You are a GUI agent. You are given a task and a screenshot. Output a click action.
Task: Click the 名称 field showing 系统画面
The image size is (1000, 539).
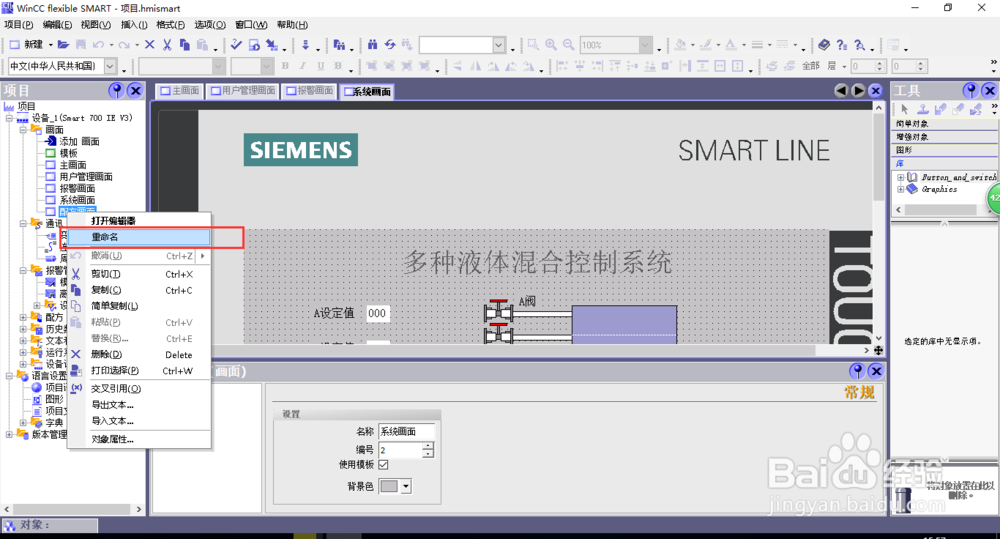407,432
